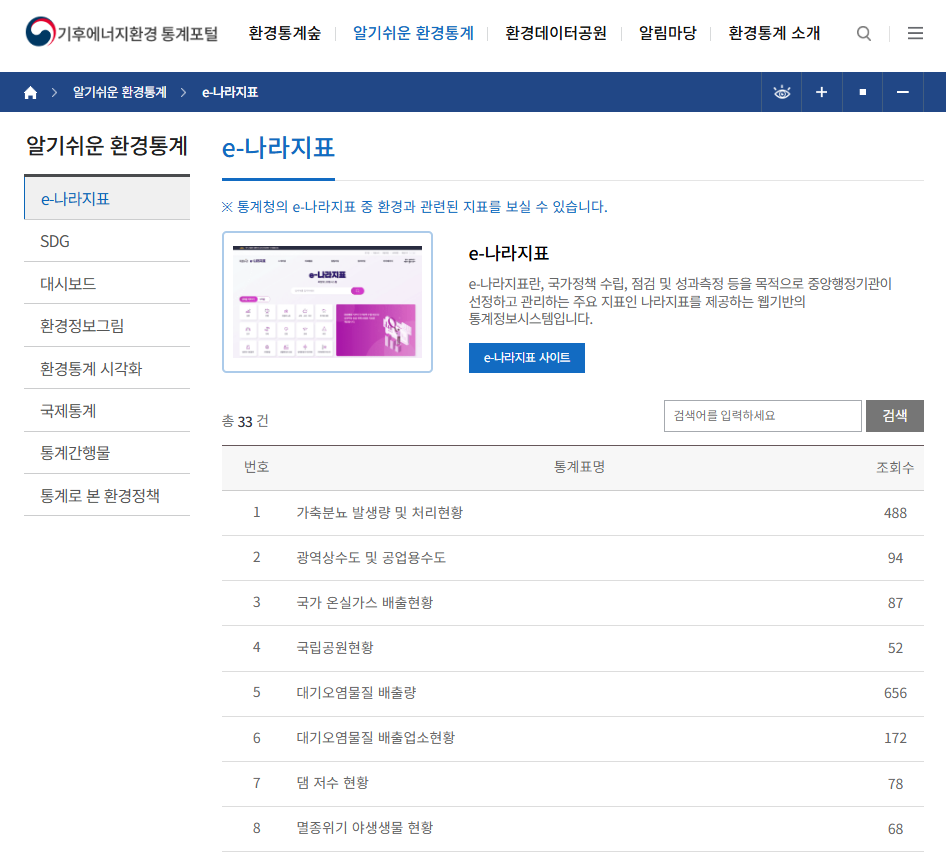Image resolution: width=946 pixels, height=856 pixels.
Task: Select 환경통계 시각화 in sidebar
Action: click(x=91, y=368)
